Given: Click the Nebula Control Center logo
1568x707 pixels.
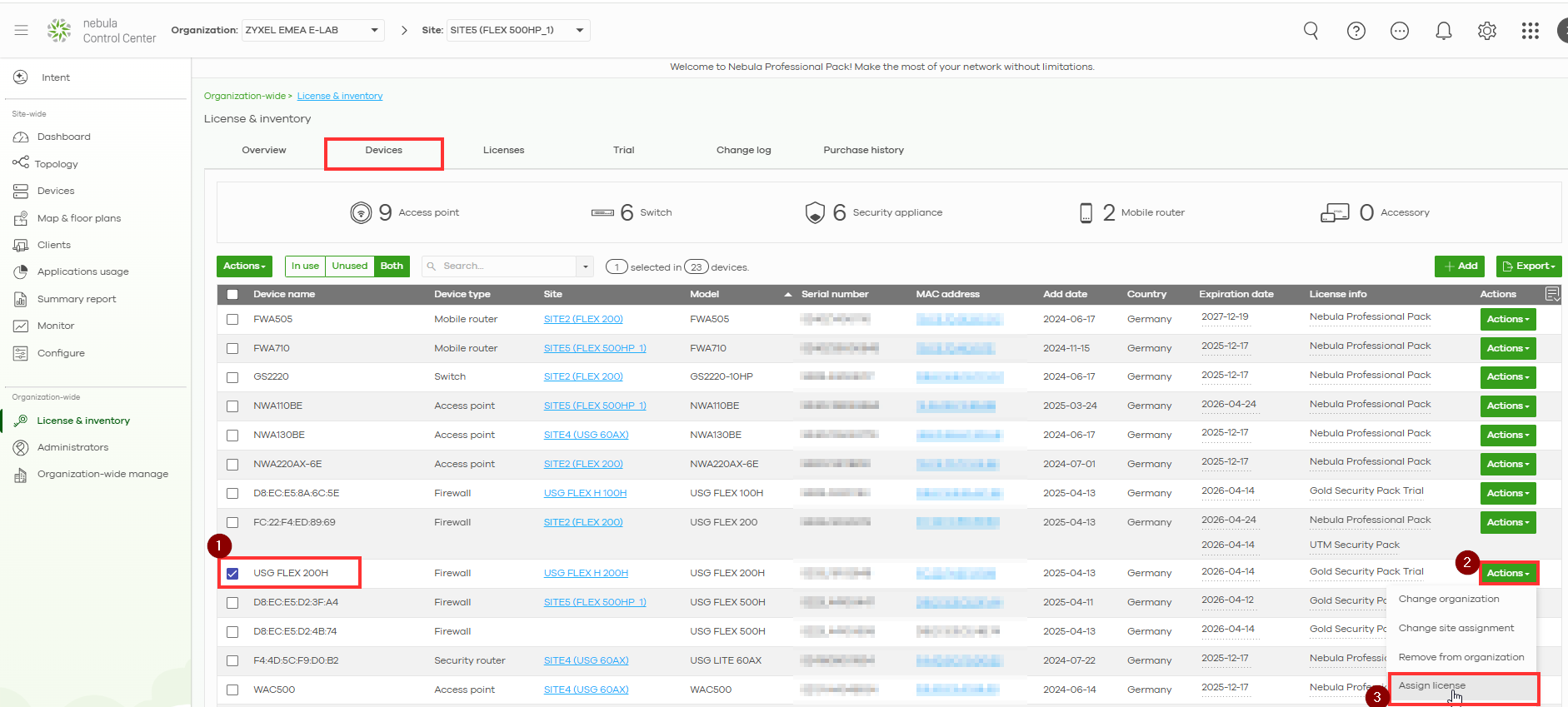Looking at the screenshot, I should pos(59,31).
